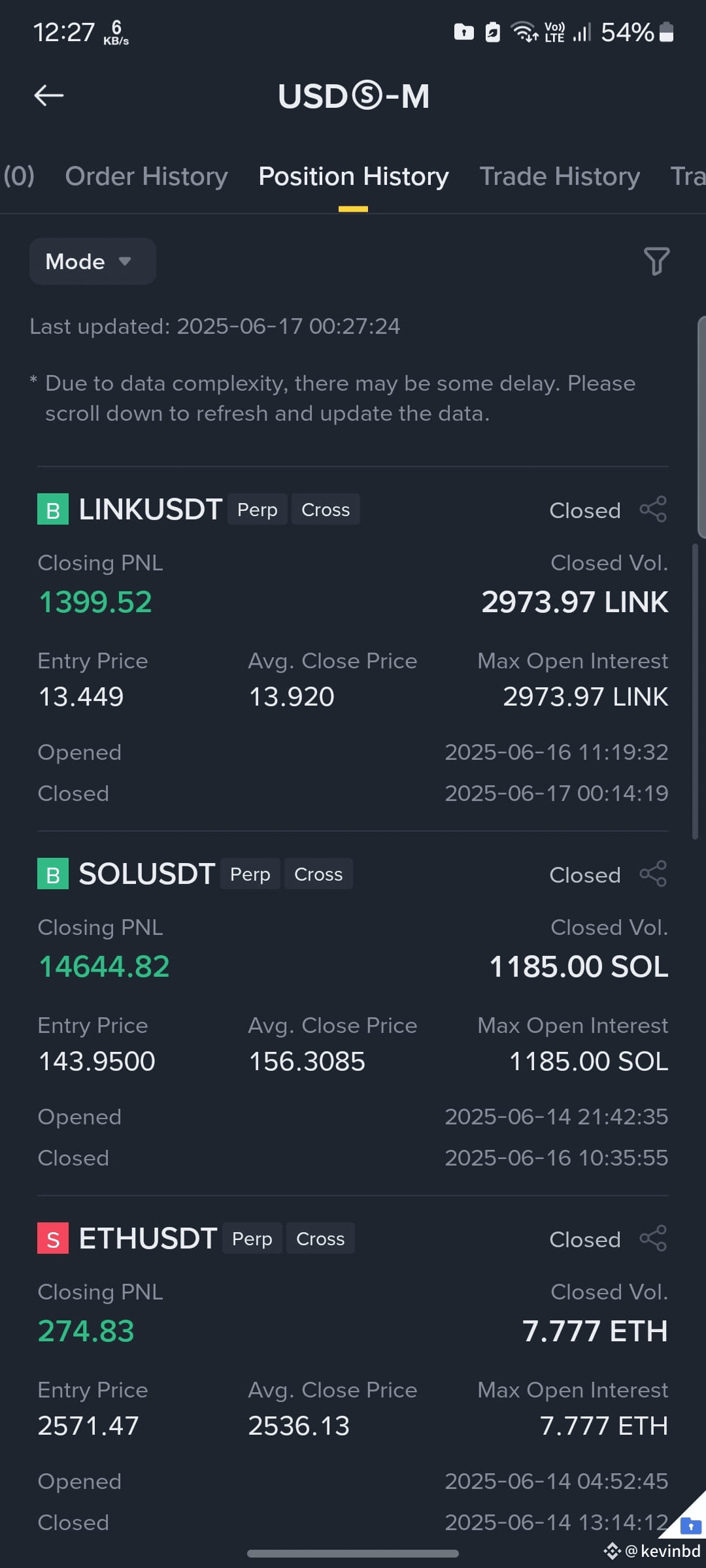Share the ETHUSDT closed position
This screenshot has height=1568, width=706.
point(653,1239)
